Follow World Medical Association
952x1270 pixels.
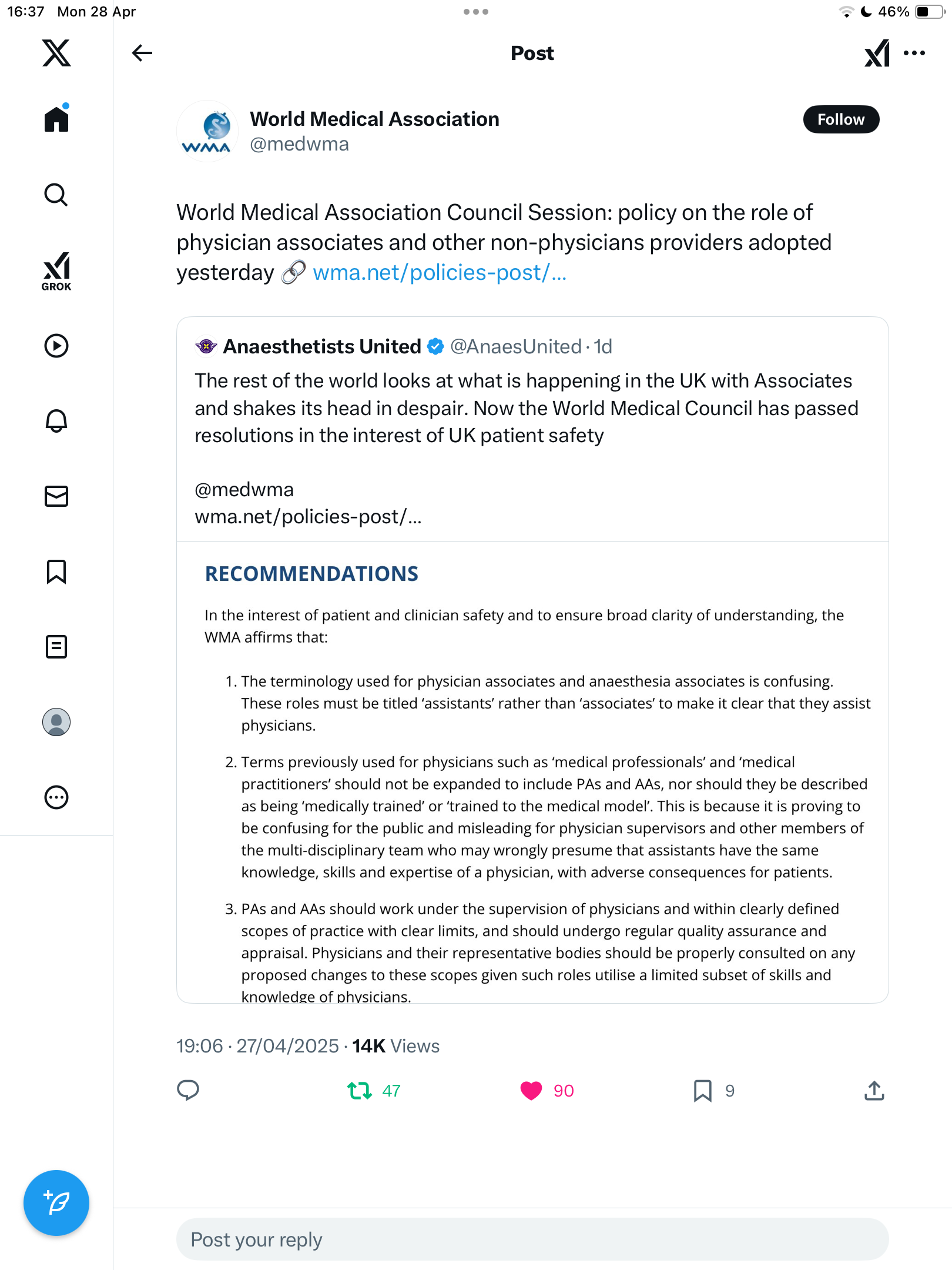pos(841,119)
